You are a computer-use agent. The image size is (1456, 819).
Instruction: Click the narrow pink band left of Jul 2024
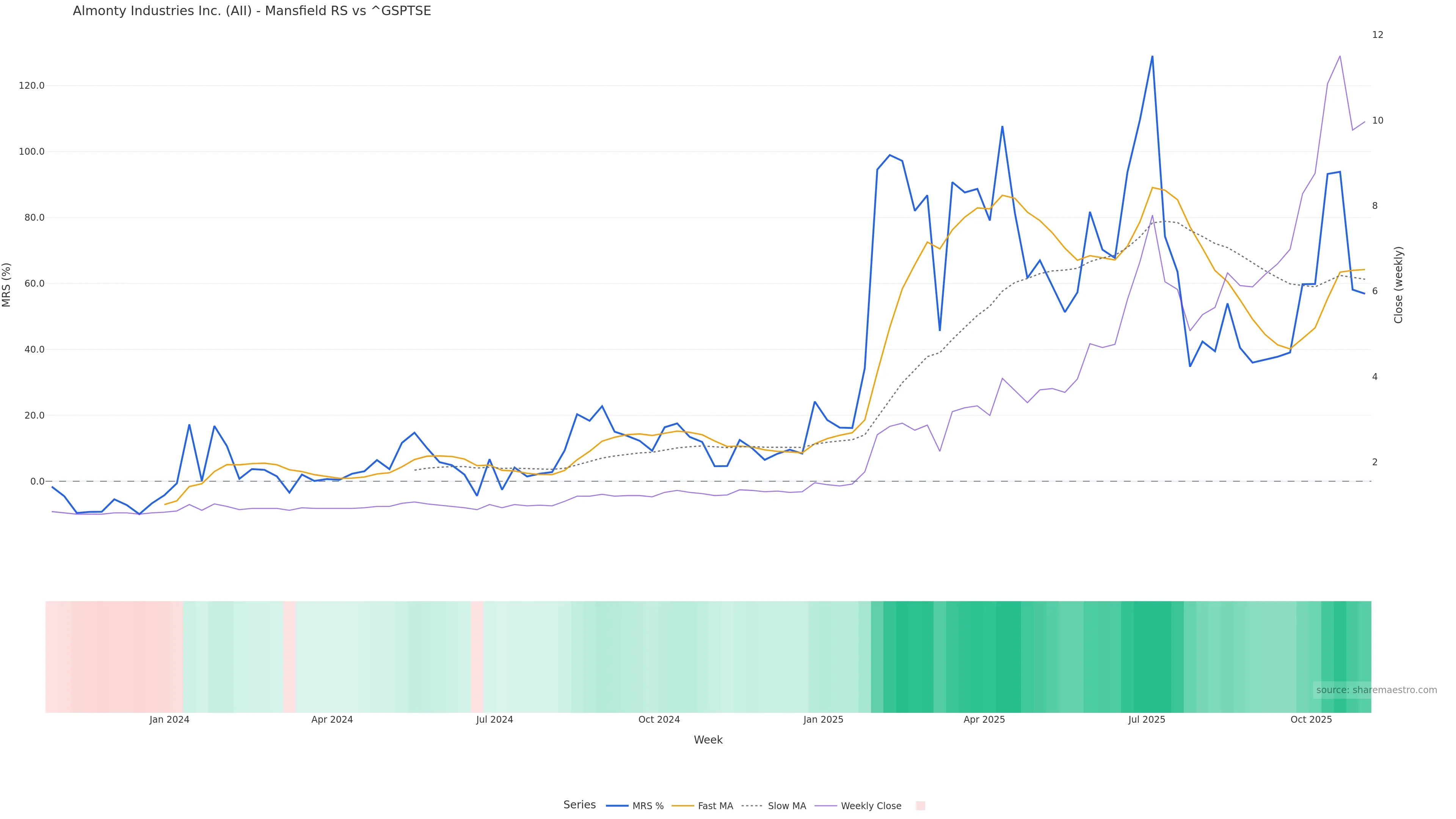point(477,656)
